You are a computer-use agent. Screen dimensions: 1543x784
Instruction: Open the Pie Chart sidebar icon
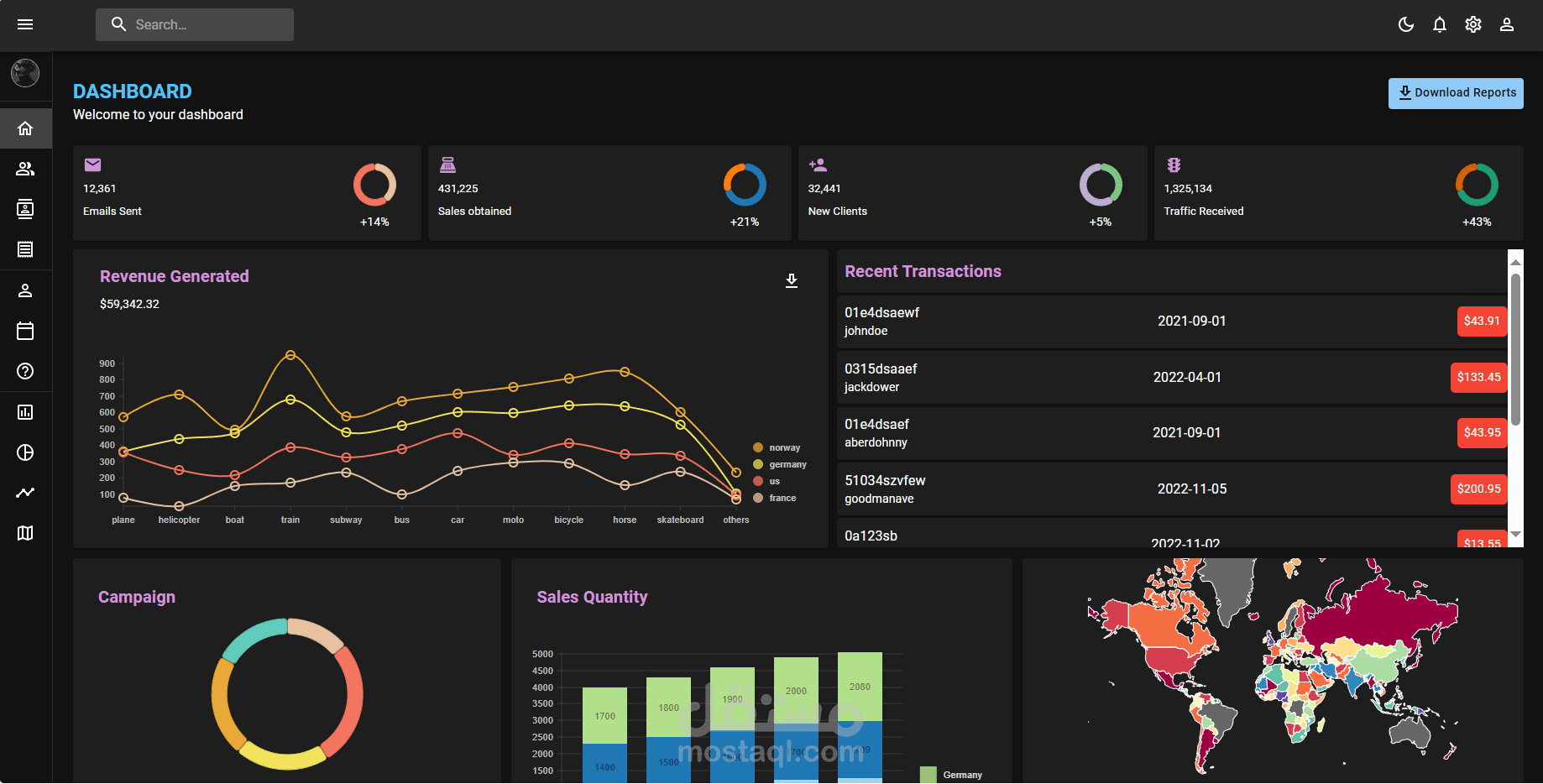coord(25,452)
